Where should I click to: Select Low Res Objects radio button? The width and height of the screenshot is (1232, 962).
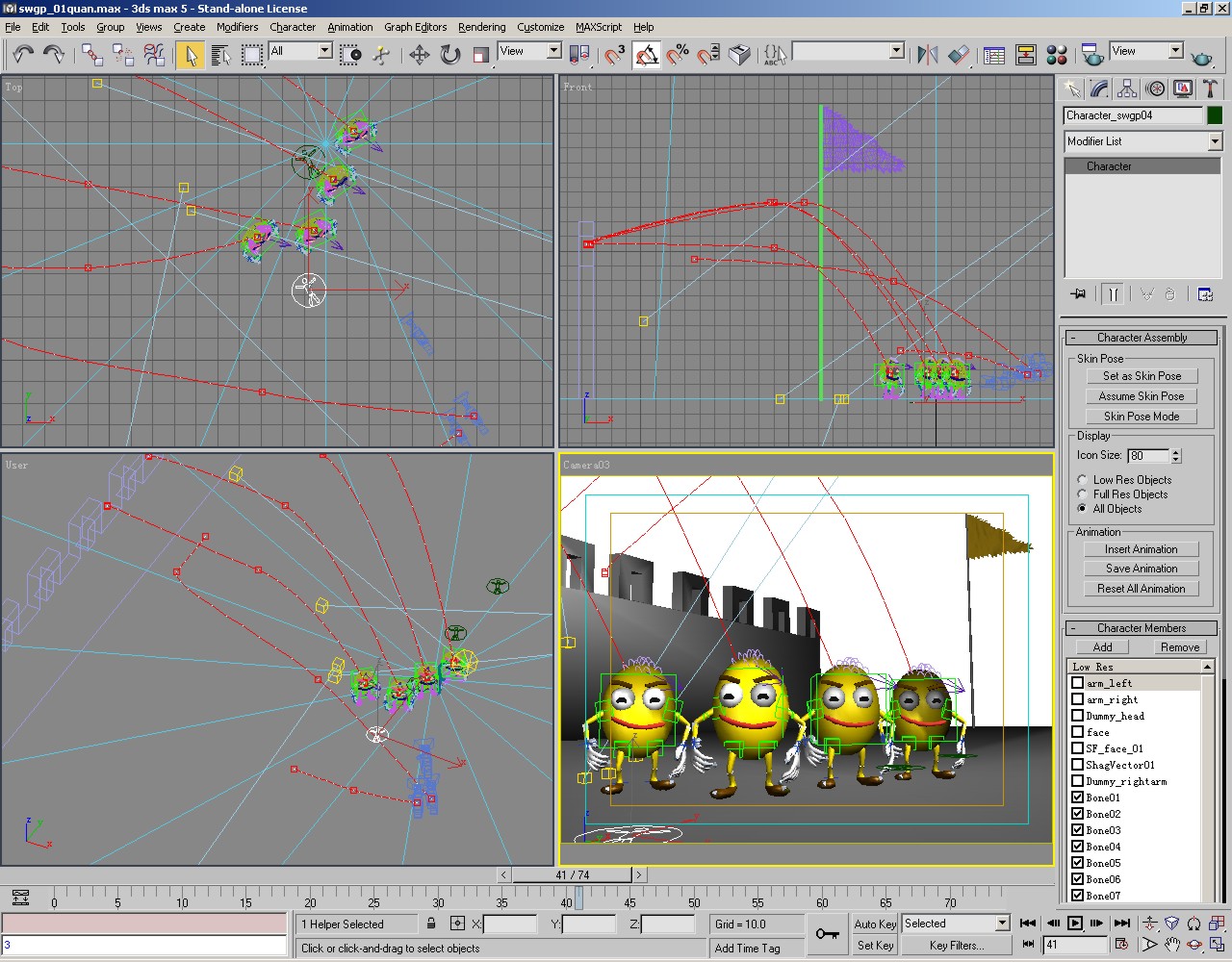[1083, 480]
